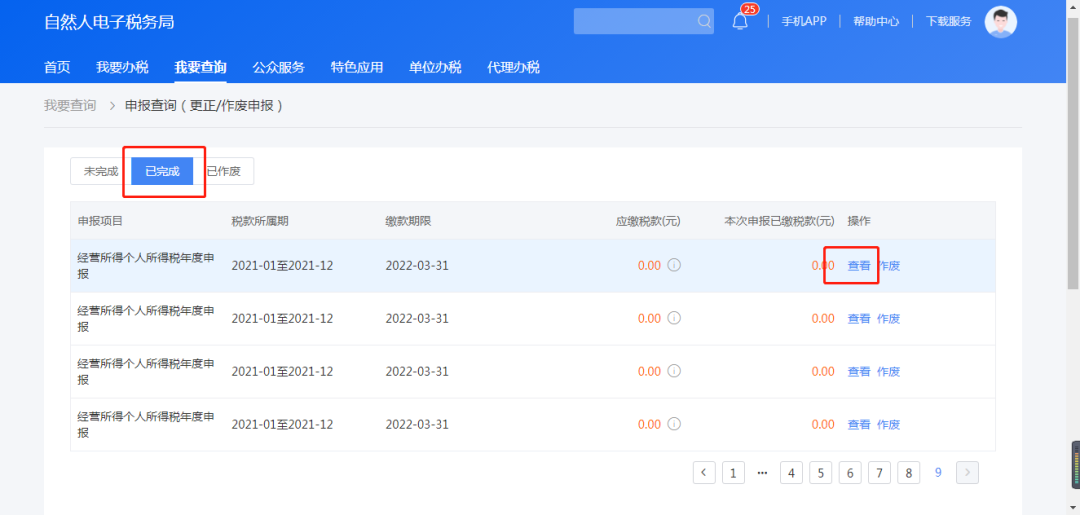This screenshot has height=515, width=1080.
Task: Open 帮助中心 link
Action: 876,21
